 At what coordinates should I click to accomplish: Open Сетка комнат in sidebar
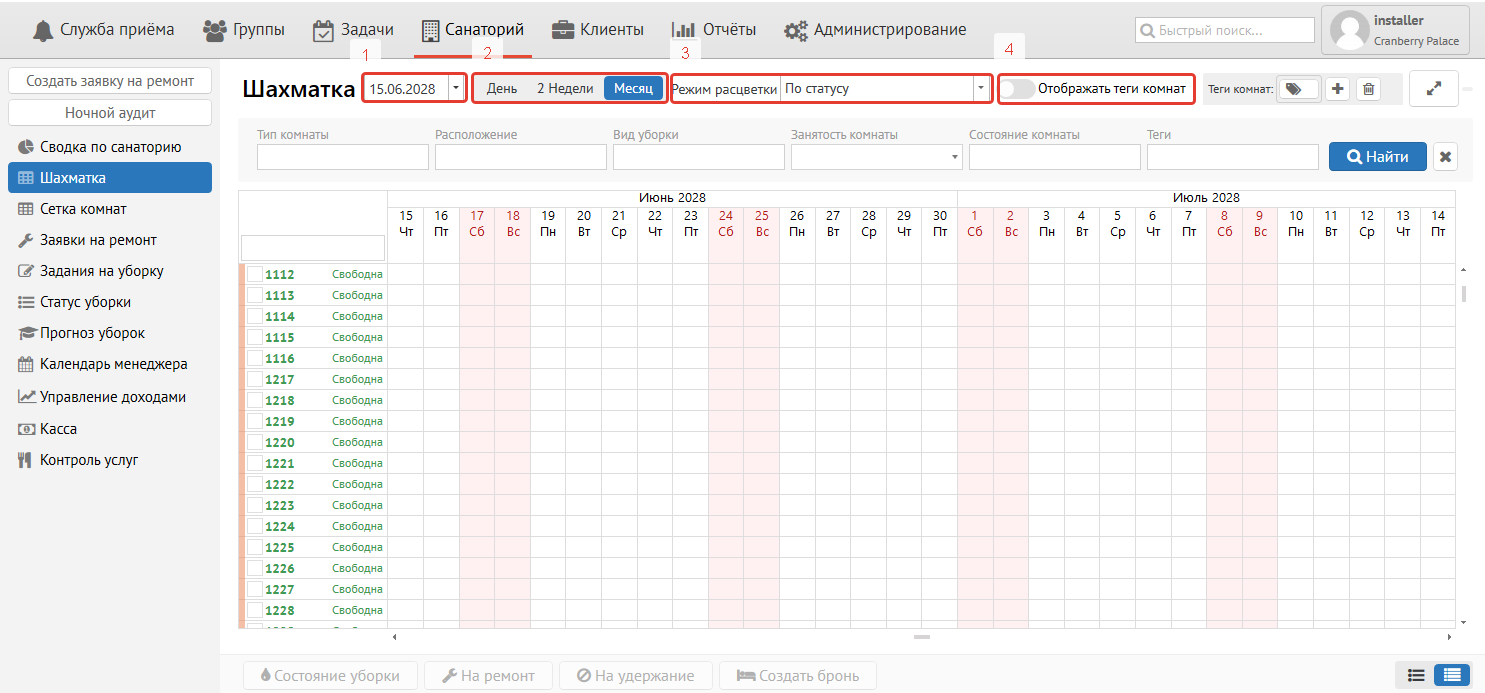coord(110,209)
